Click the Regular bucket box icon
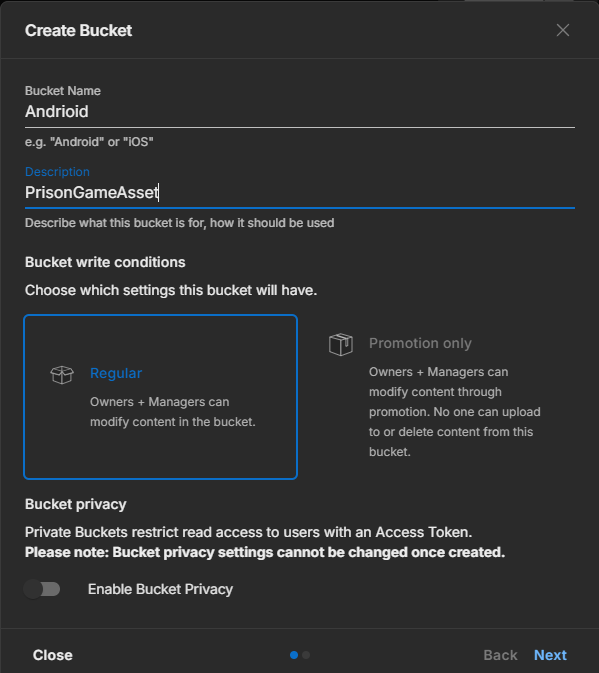This screenshot has width=599, height=673. tap(62, 375)
